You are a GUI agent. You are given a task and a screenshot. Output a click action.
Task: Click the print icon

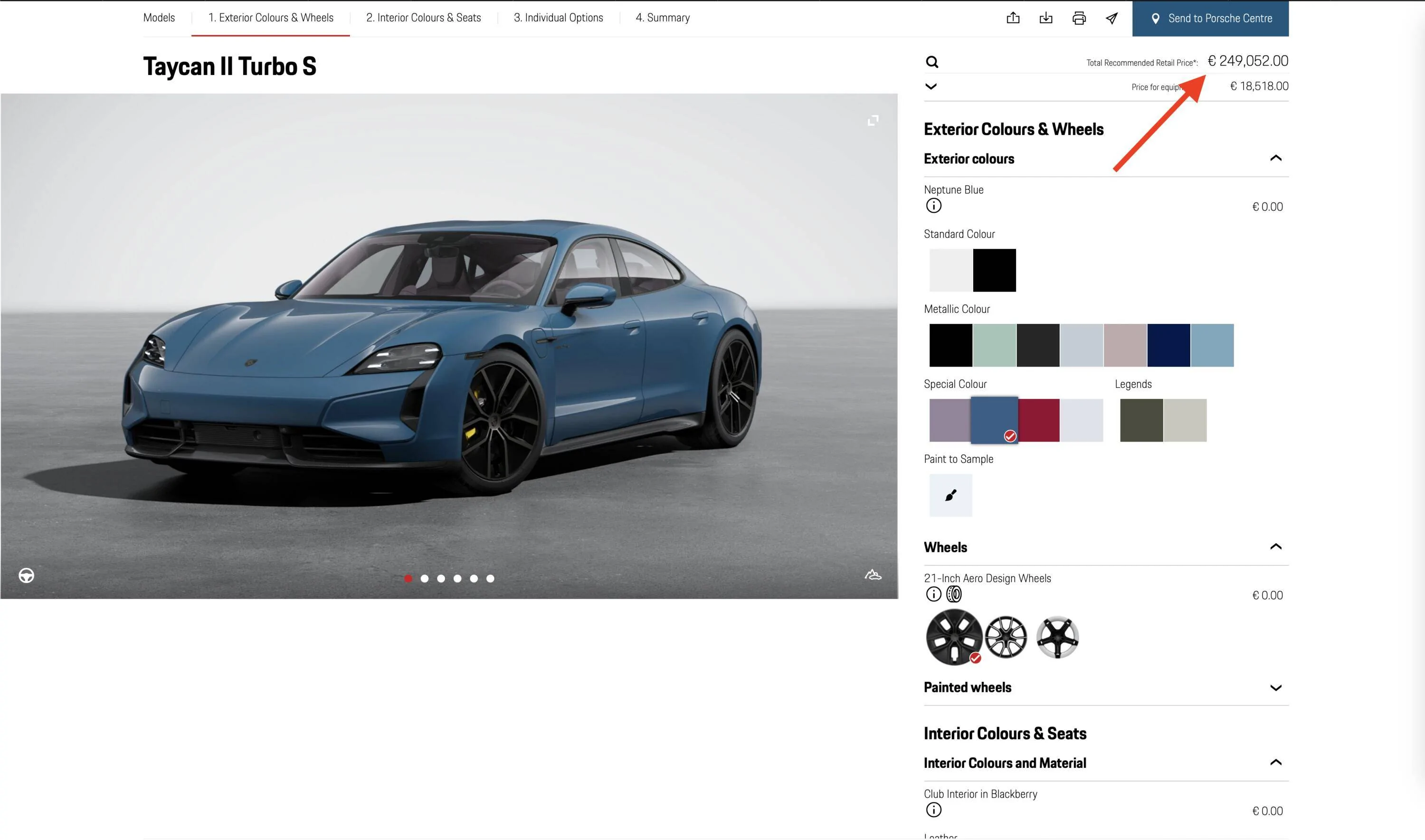[x=1079, y=18]
